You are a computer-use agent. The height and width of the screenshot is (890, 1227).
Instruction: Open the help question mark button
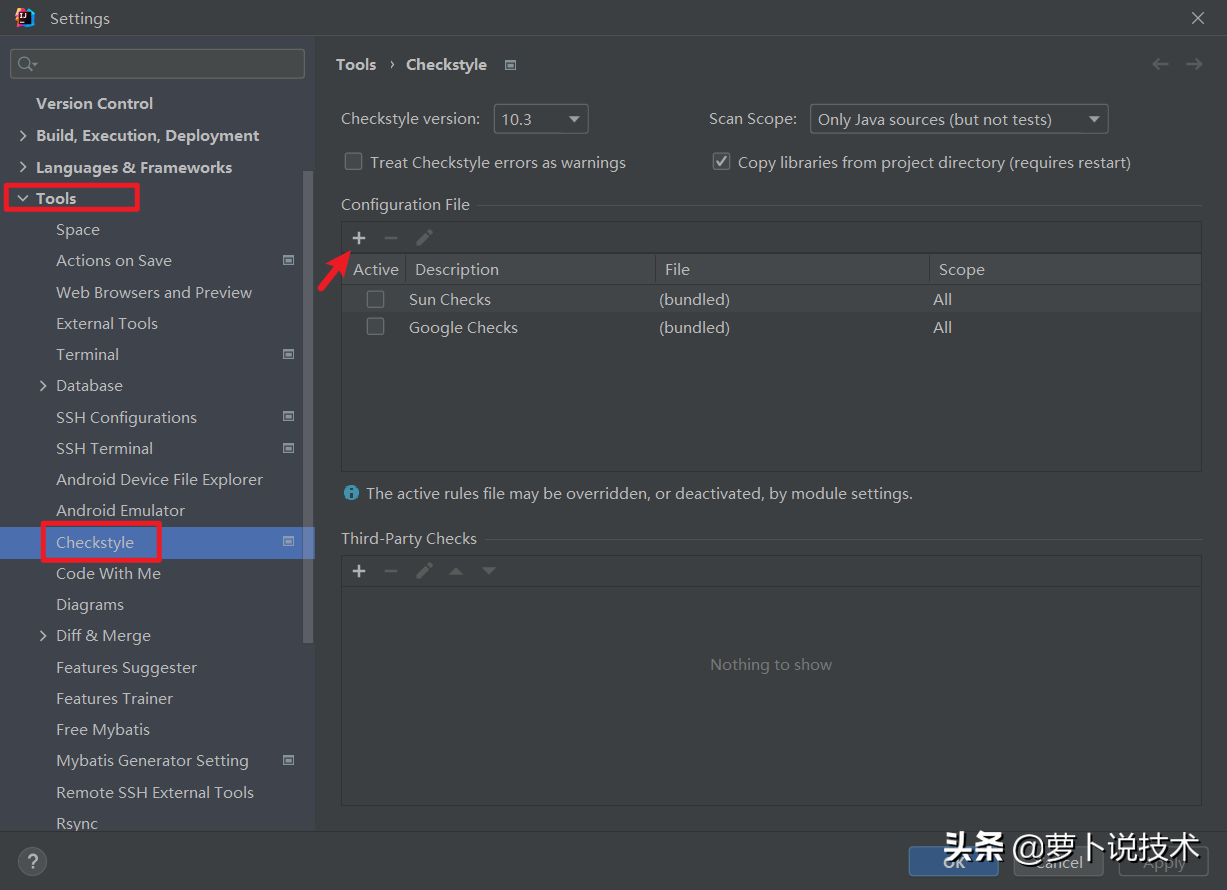[x=32, y=860]
